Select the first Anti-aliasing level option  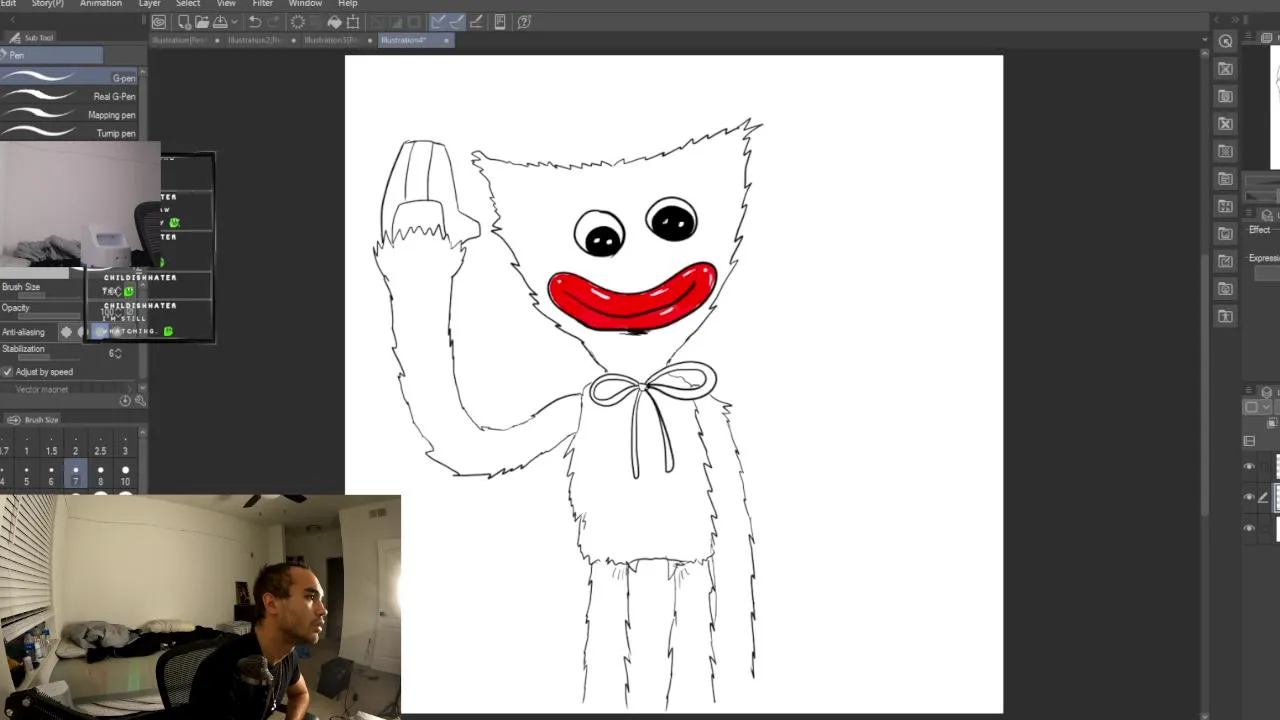[66, 332]
